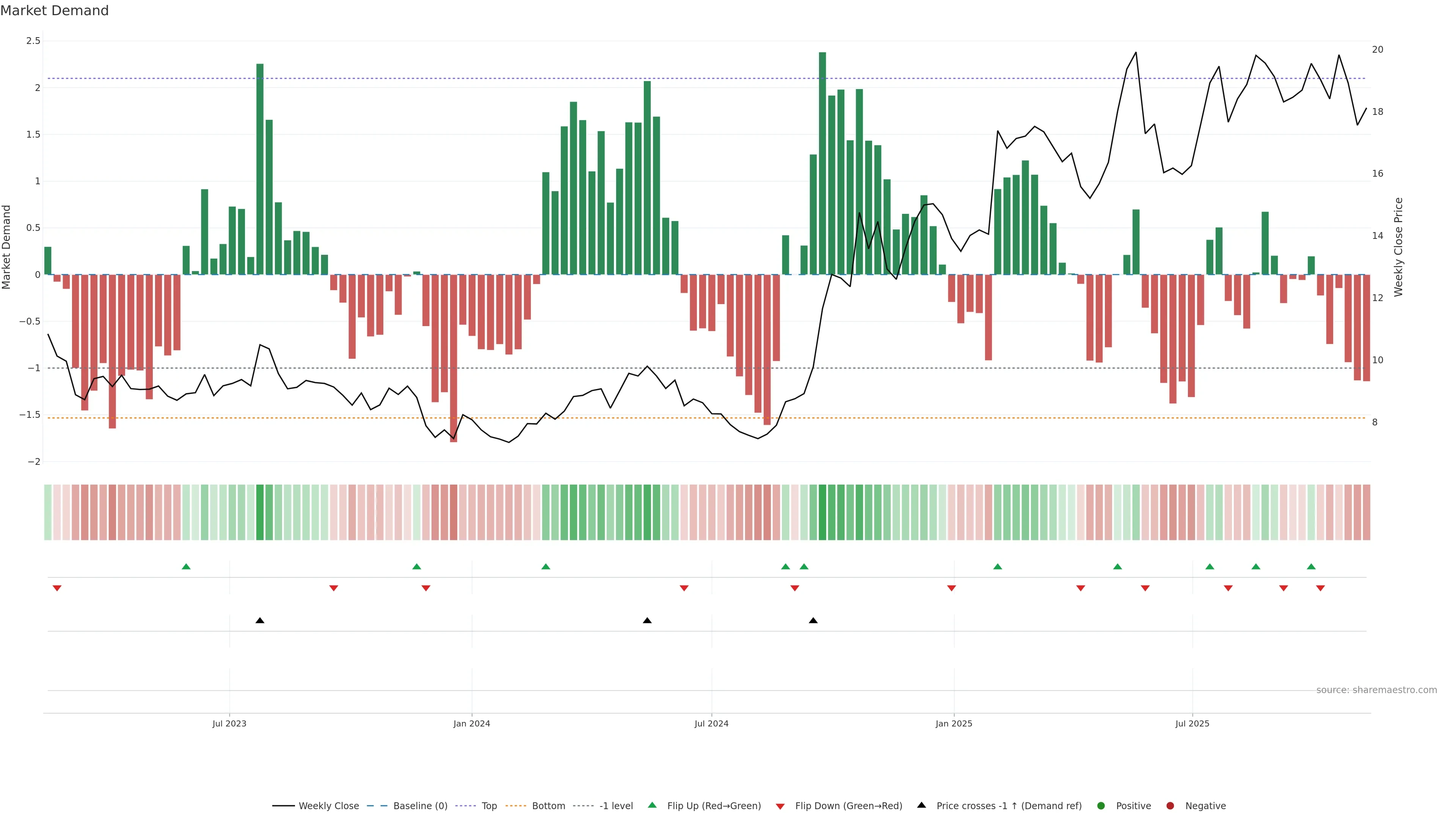The image size is (1456, 819).
Task: Click the Market Demand chart title
Action: (x=54, y=11)
